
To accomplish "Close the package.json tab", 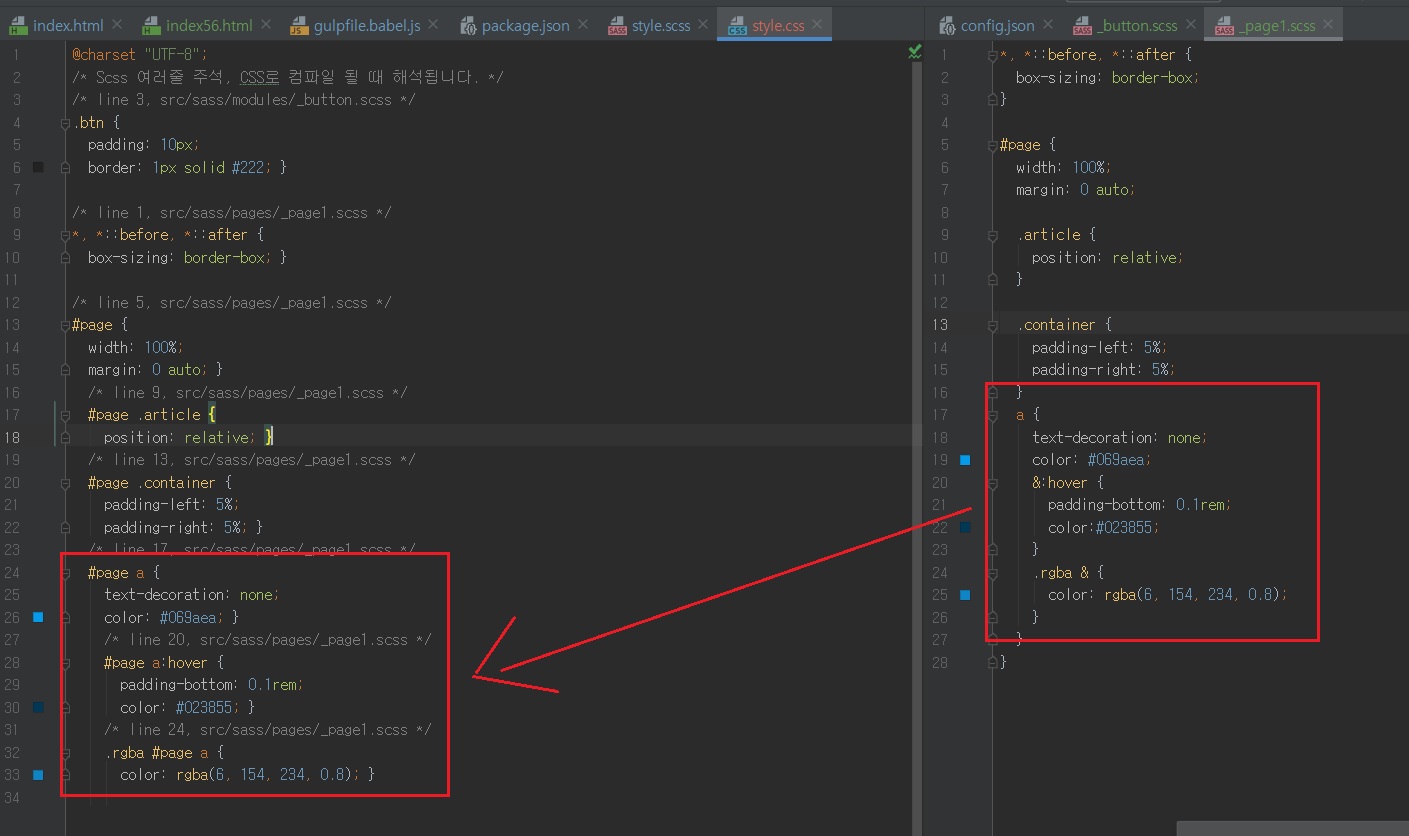I will pos(584,25).
